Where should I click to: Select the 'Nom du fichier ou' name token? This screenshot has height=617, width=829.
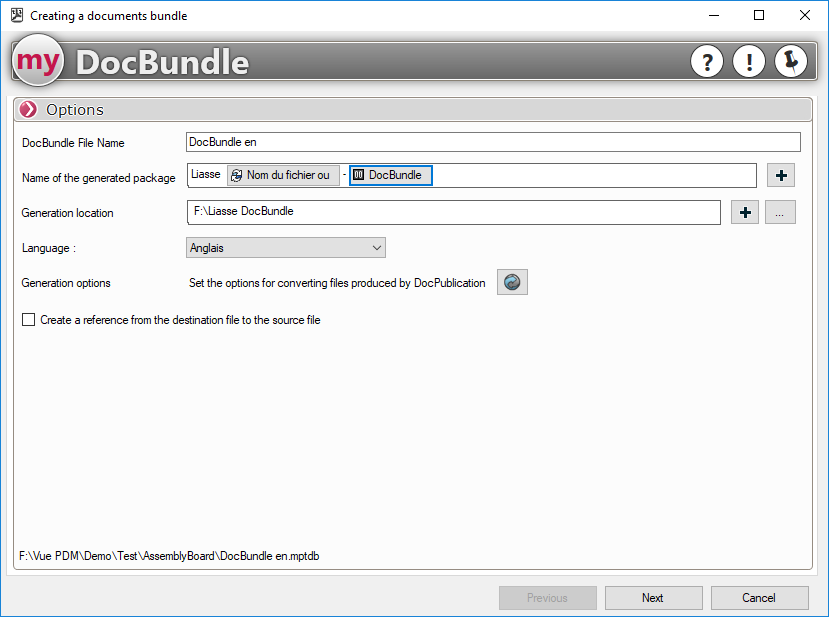pyautogui.click(x=283, y=175)
